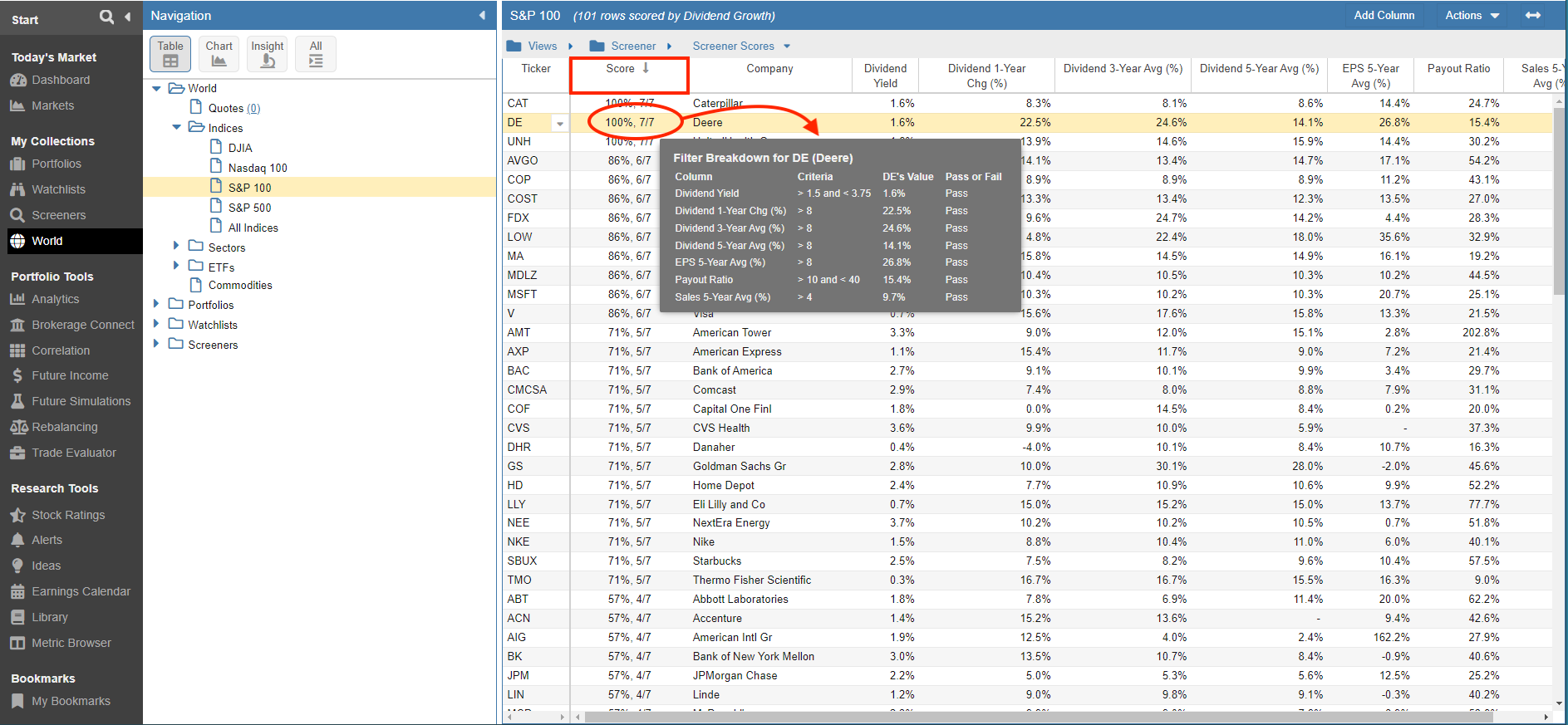Sort by the Ticker column header
This screenshot has width=1568, height=725.
click(x=536, y=76)
